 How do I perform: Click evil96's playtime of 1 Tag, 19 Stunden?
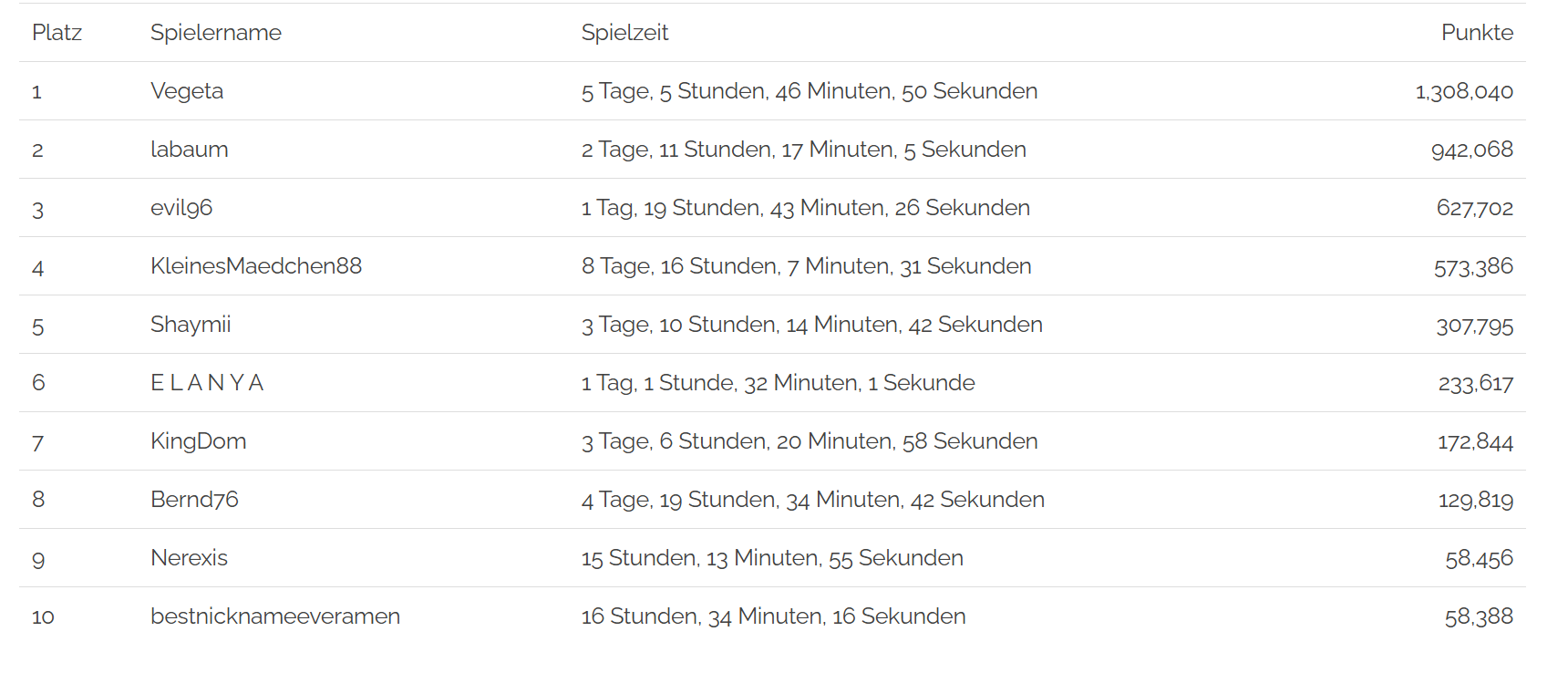[x=805, y=208]
